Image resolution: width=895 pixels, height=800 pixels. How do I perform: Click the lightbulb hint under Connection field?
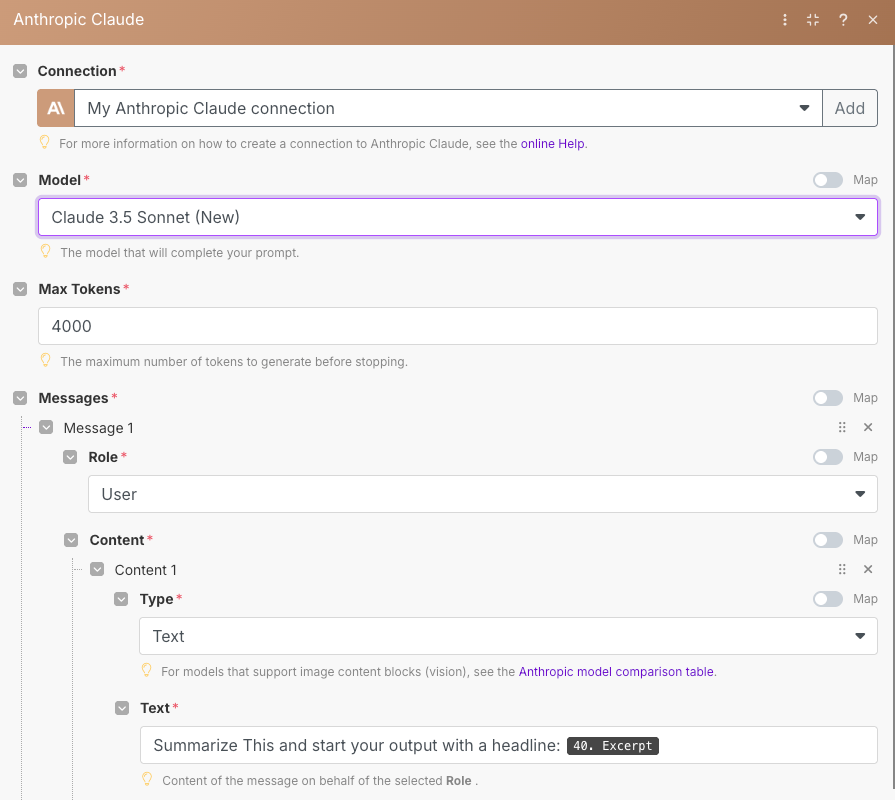pos(45,142)
